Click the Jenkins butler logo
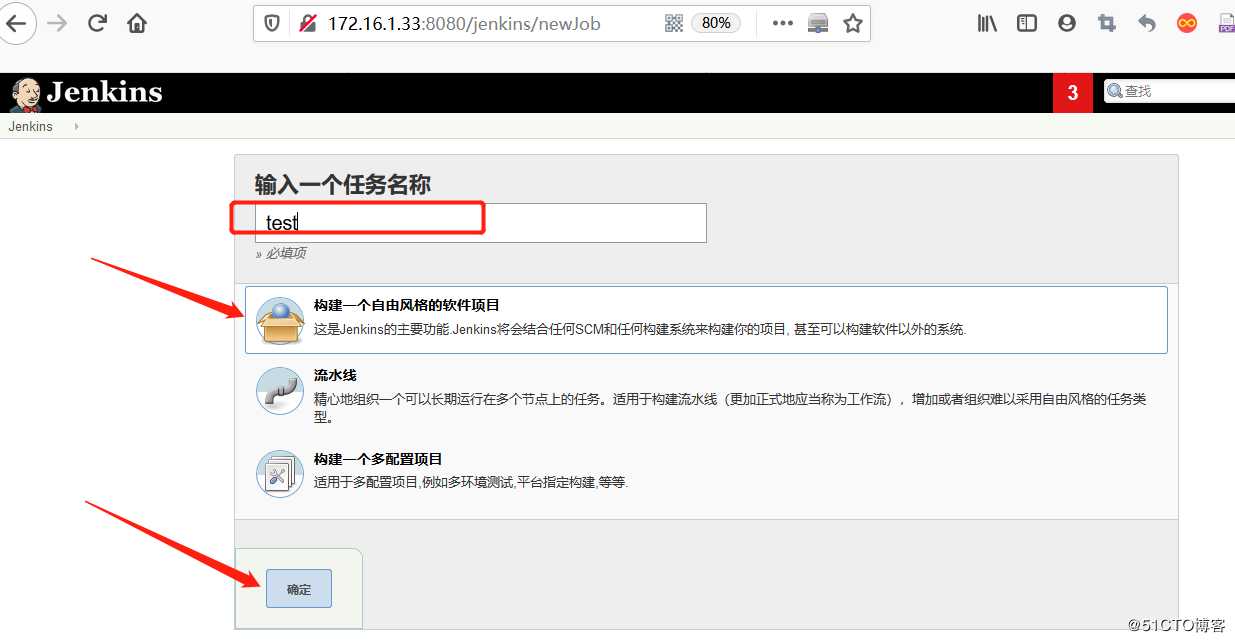This screenshot has height=642, width=1235. (x=25, y=94)
